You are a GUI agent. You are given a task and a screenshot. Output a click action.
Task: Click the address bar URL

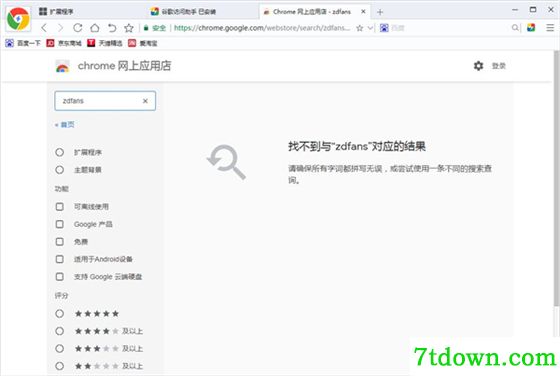pyautogui.click(x=261, y=28)
